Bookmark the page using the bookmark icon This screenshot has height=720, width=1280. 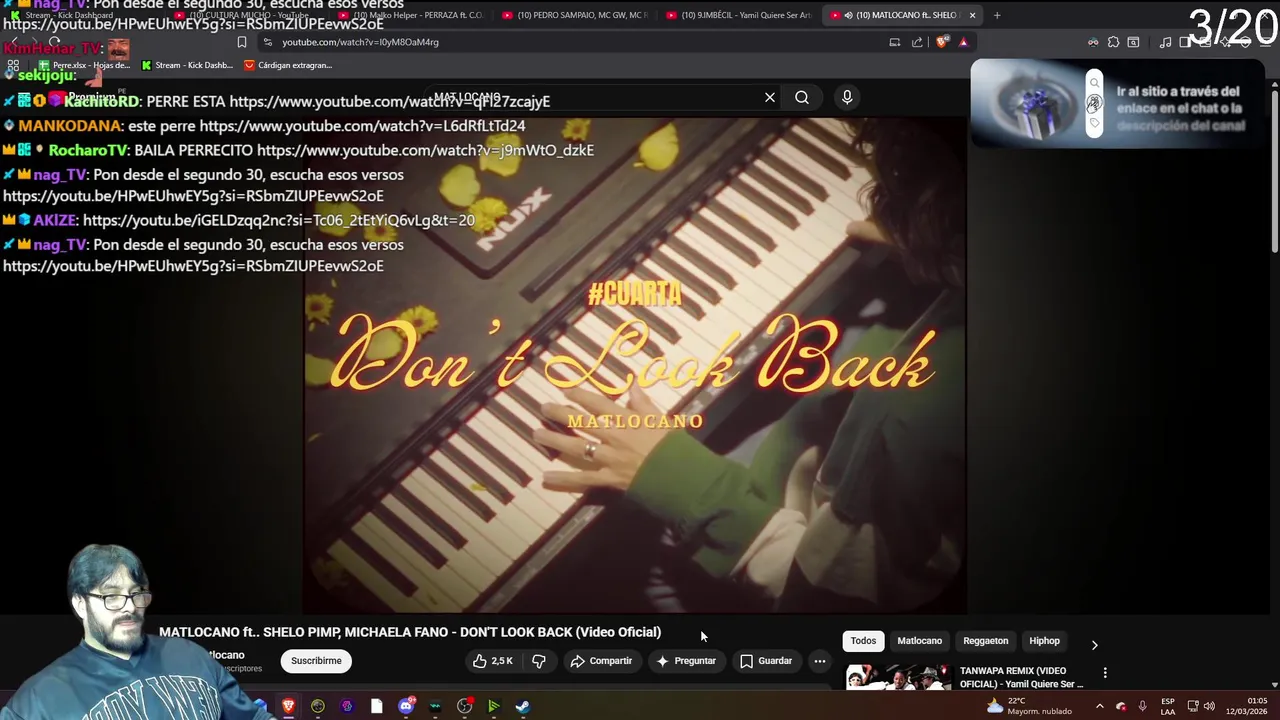pyautogui.click(x=242, y=42)
